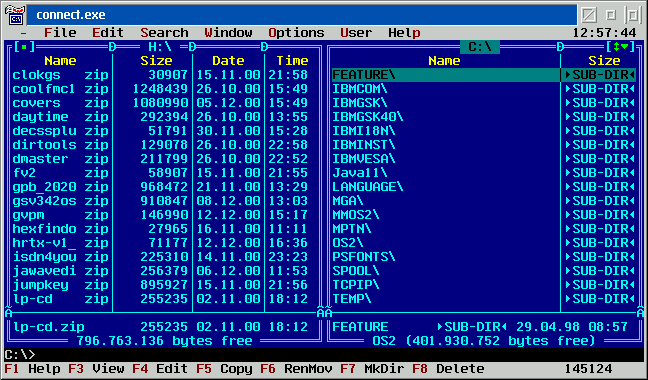Click F7 MkDir in function key bar
The width and height of the screenshot is (648, 380).
[372, 368]
